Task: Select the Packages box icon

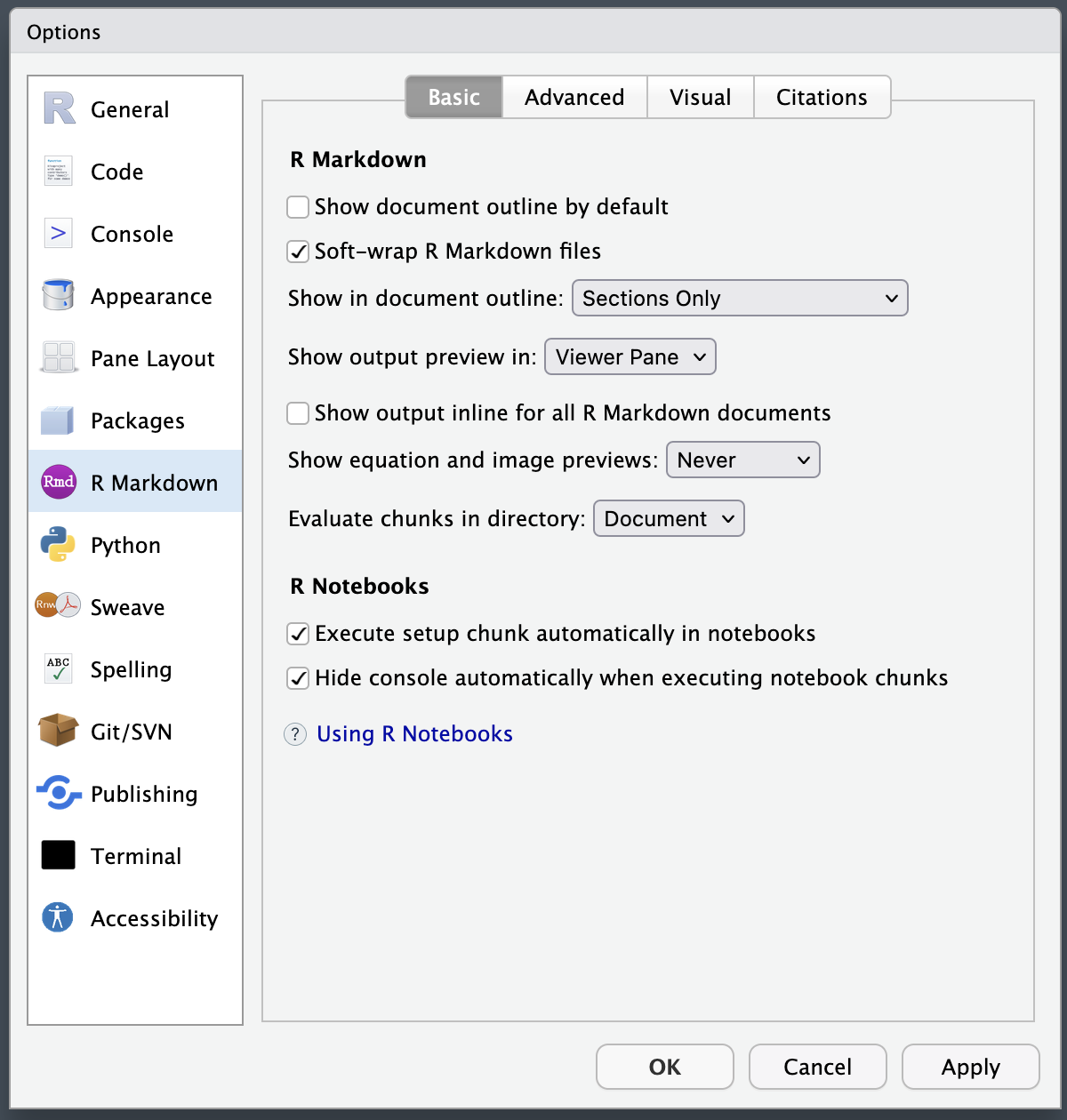Action: pyautogui.click(x=59, y=420)
